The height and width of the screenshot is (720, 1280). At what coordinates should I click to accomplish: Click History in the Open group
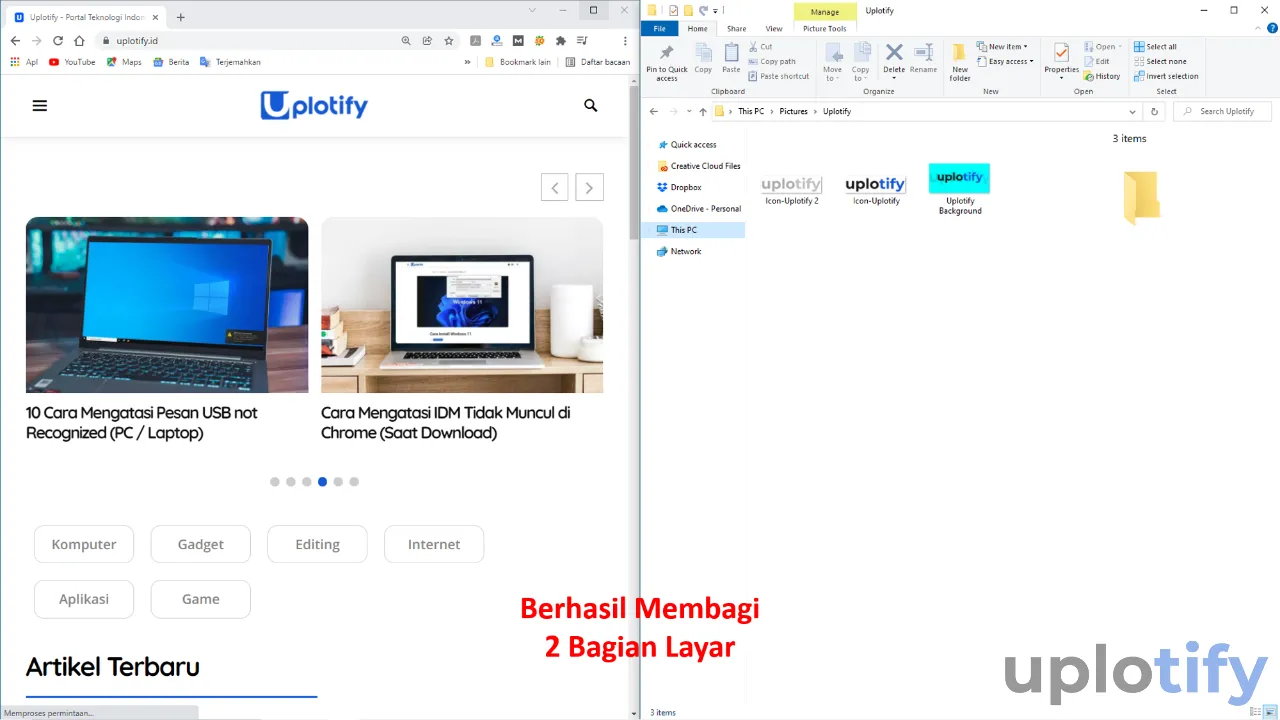[x=1102, y=76]
